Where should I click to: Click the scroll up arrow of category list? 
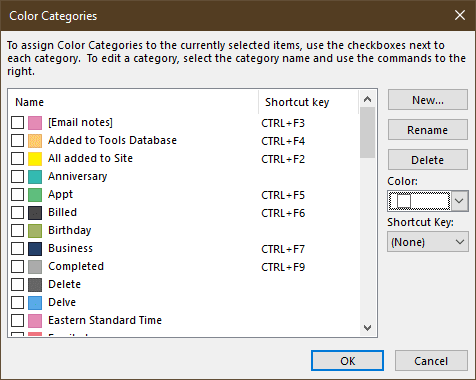[x=367, y=99]
